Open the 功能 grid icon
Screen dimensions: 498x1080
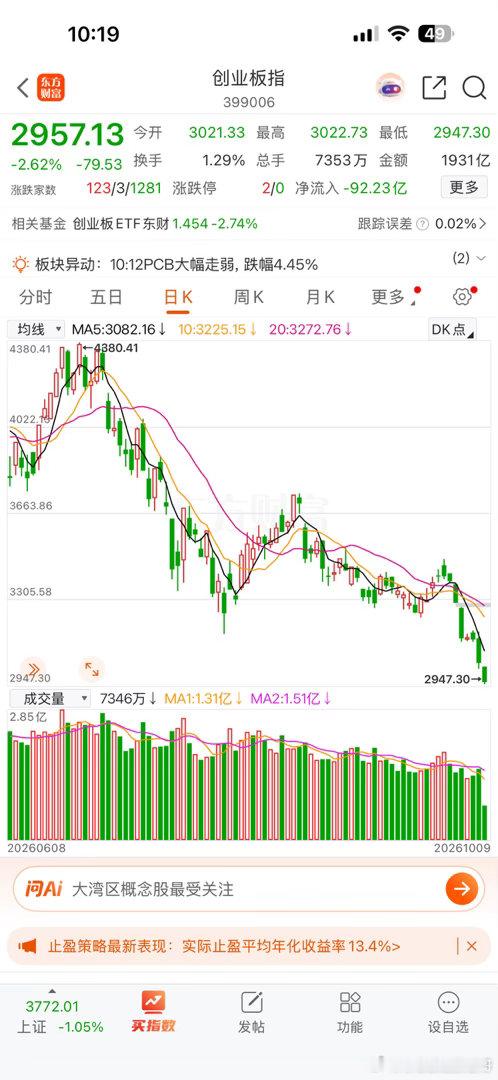pyautogui.click(x=350, y=1002)
